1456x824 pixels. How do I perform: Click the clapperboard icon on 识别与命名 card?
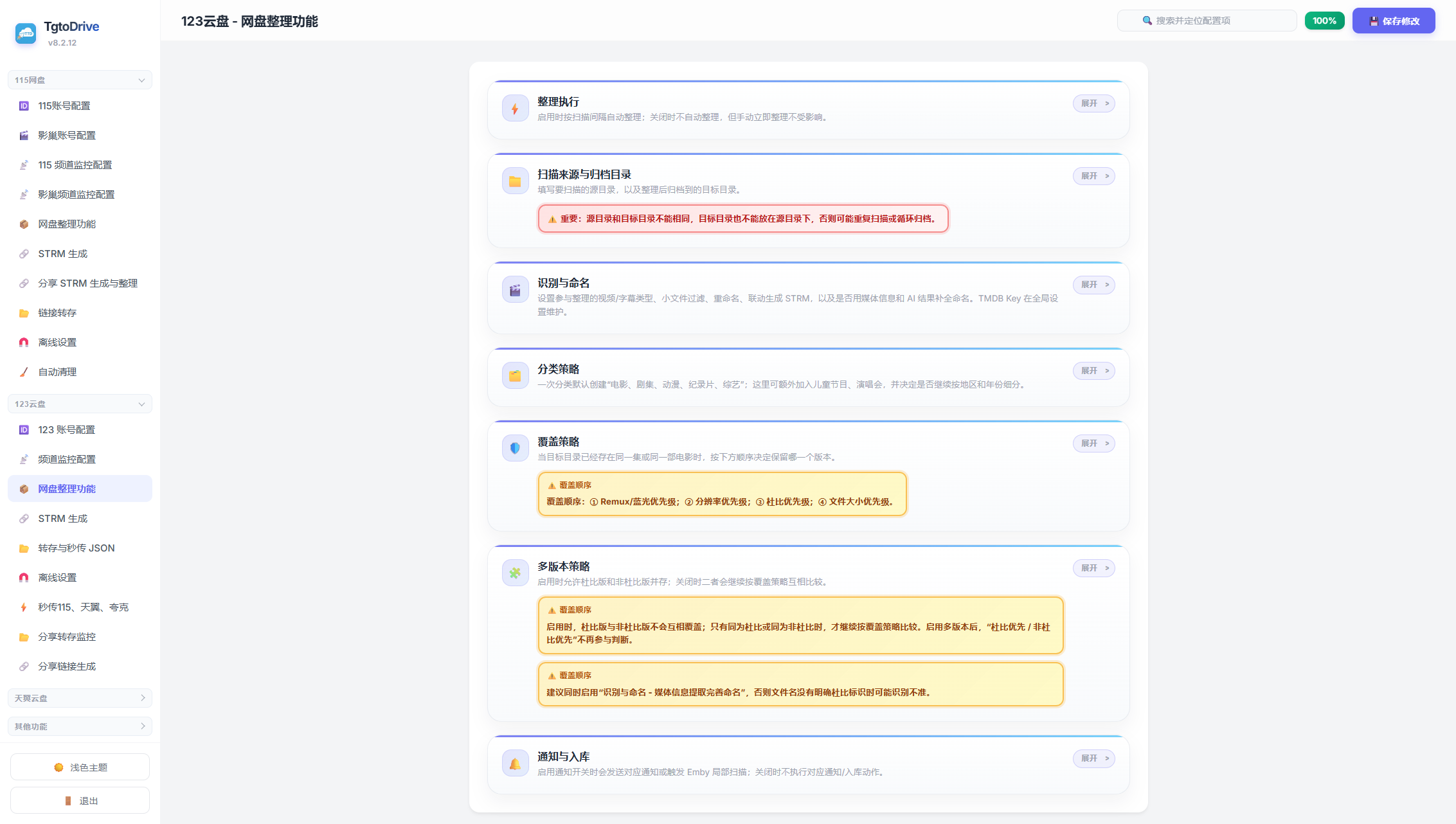pyautogui.click(x=515, y=290)
